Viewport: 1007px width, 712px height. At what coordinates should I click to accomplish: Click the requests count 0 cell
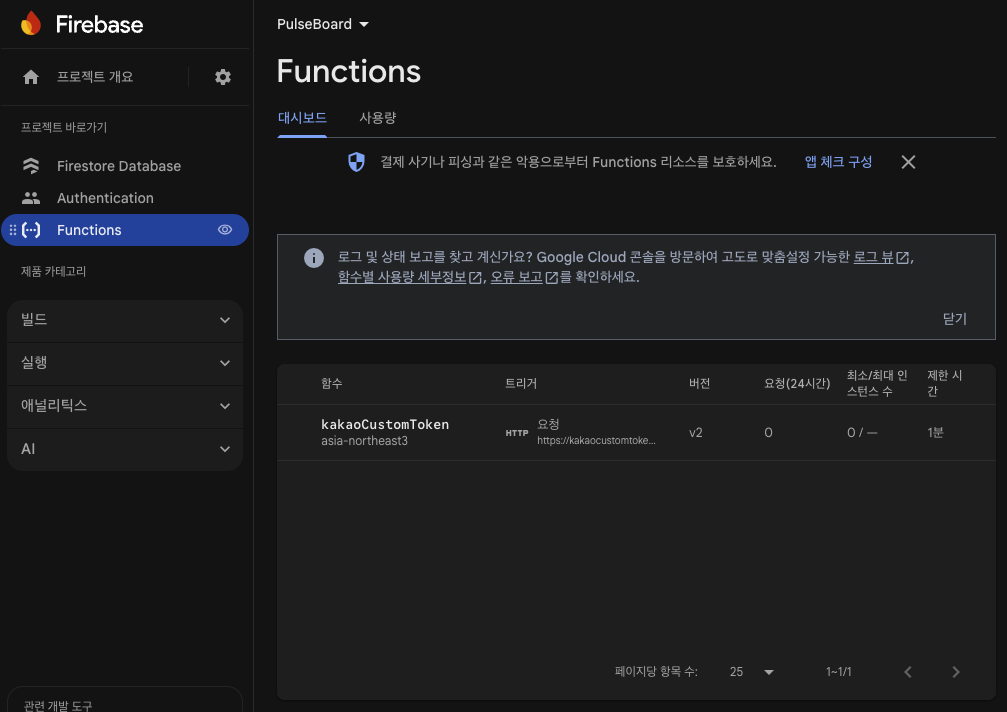click(x=768, y=433)
